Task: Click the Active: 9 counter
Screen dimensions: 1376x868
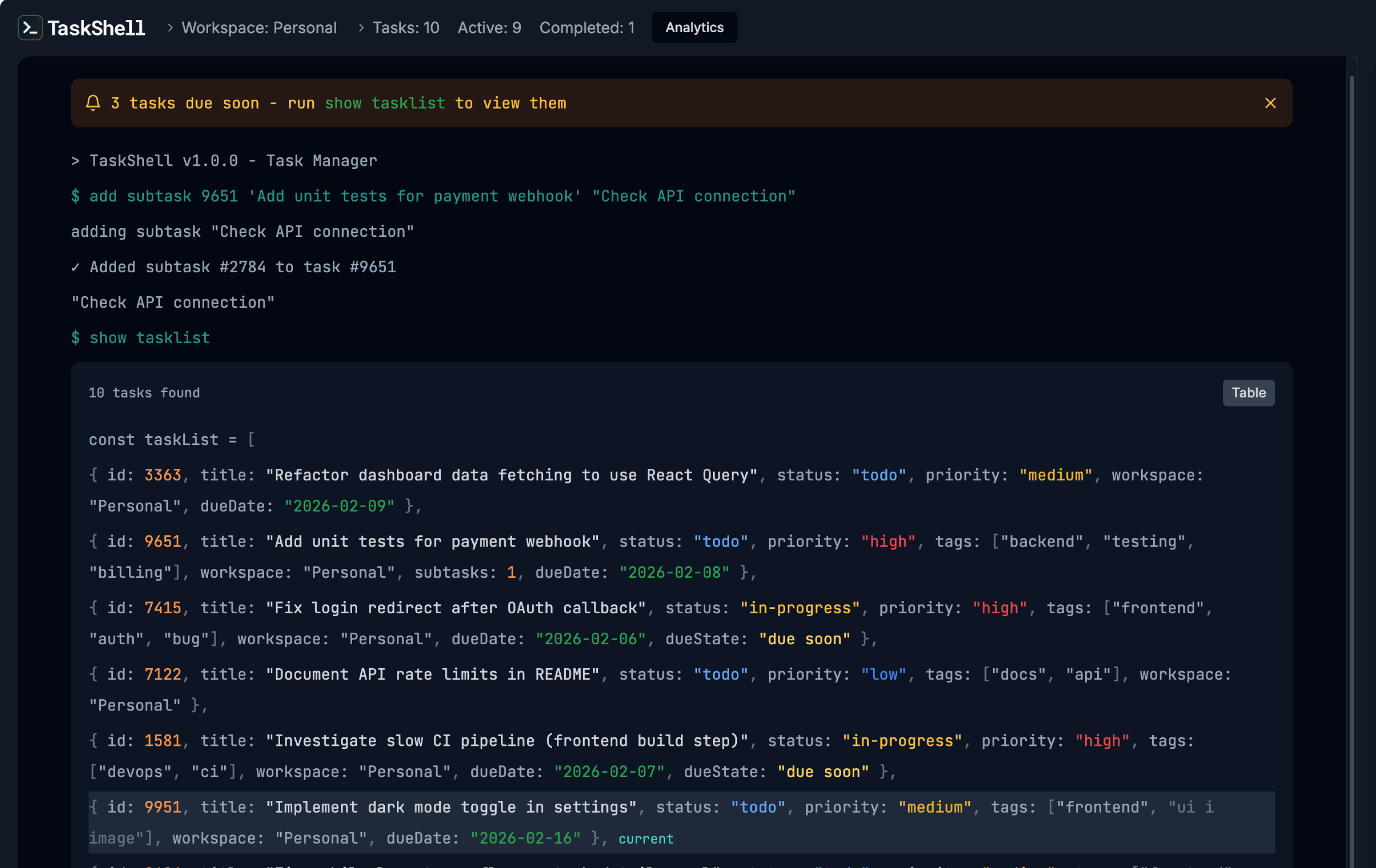Action: 489,27
